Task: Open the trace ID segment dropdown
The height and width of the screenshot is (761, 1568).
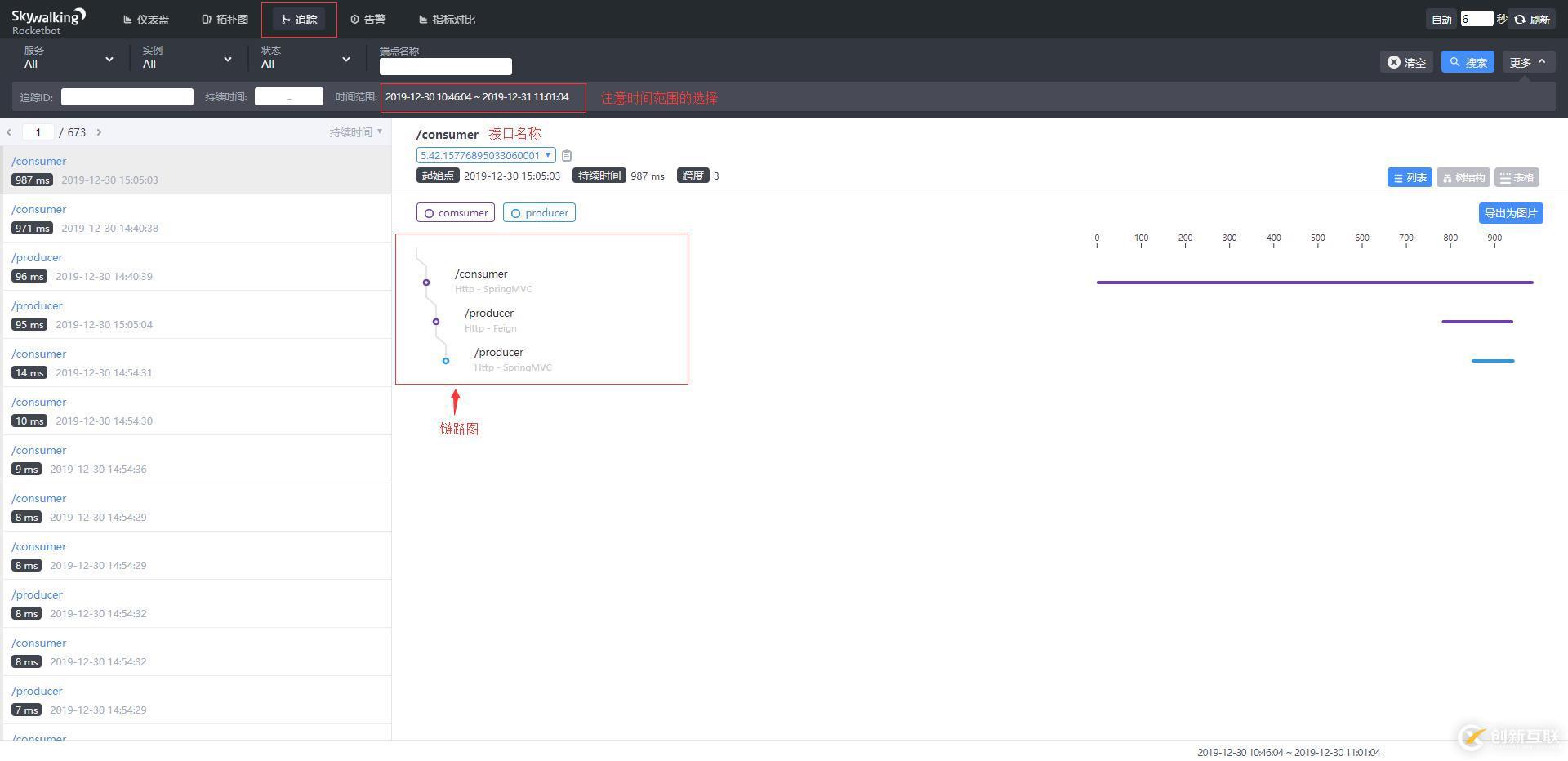Action: tap(486, 155)
